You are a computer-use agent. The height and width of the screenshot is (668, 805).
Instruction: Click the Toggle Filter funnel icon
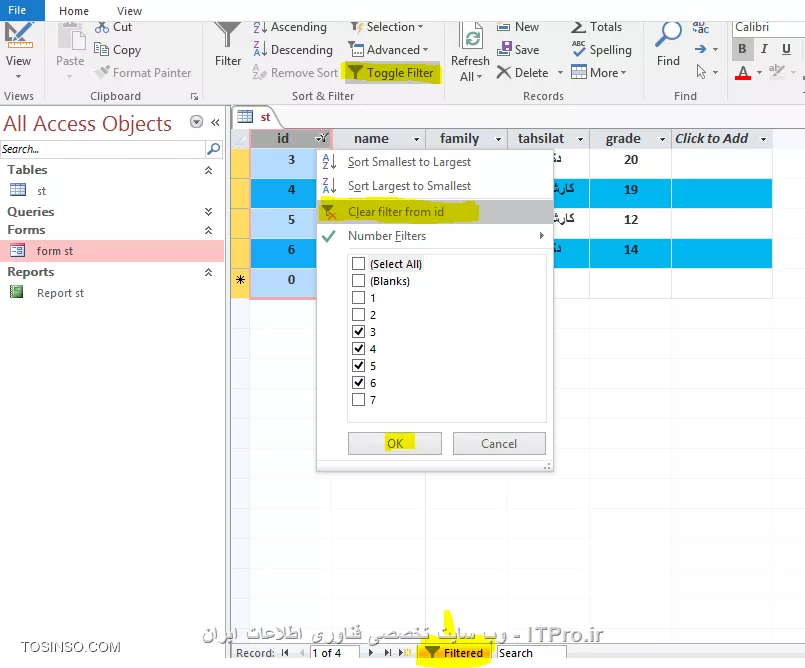[355, 72]
